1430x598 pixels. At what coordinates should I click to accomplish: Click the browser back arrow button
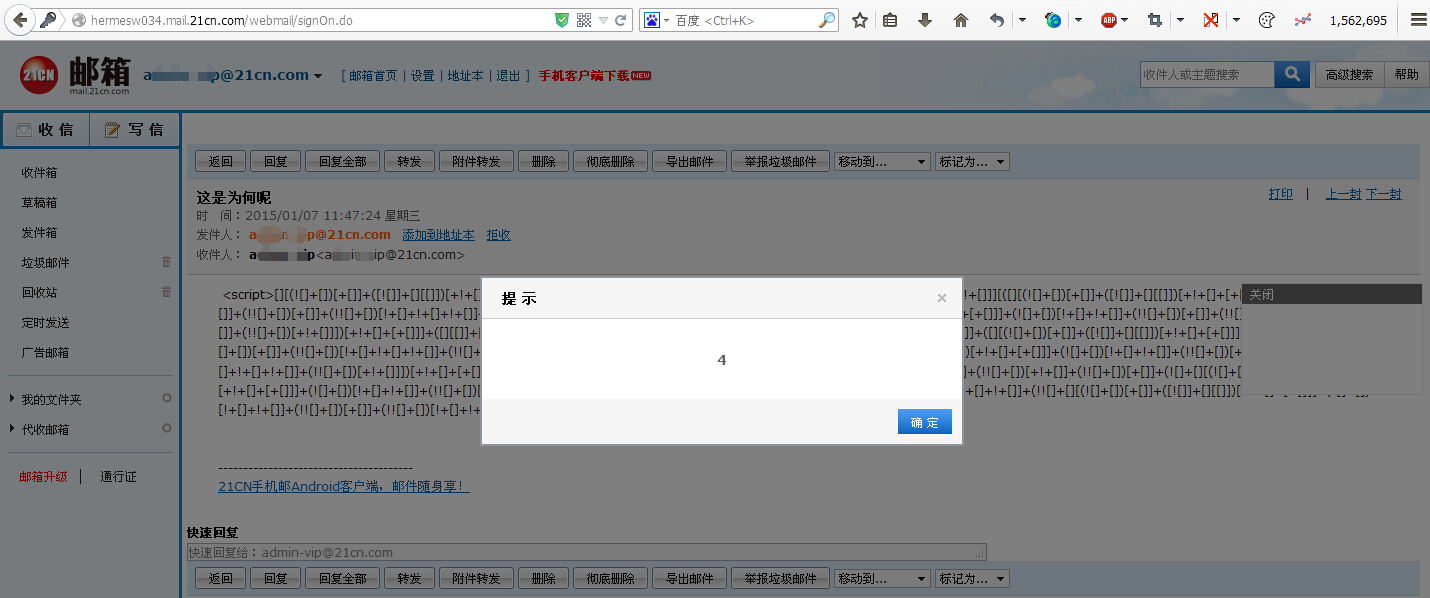pyautogui.click(x=18, y=20)
